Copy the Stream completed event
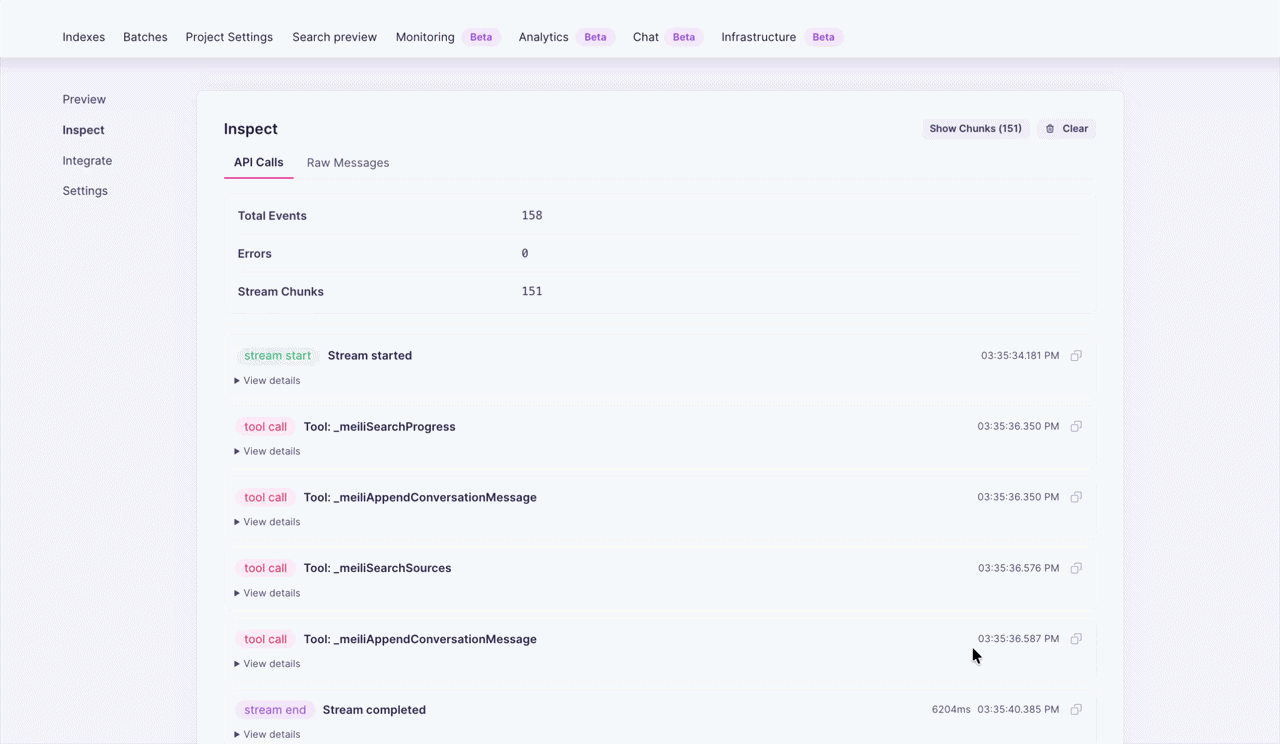Screen dimensions: 1280x744 click(1076, 709)
